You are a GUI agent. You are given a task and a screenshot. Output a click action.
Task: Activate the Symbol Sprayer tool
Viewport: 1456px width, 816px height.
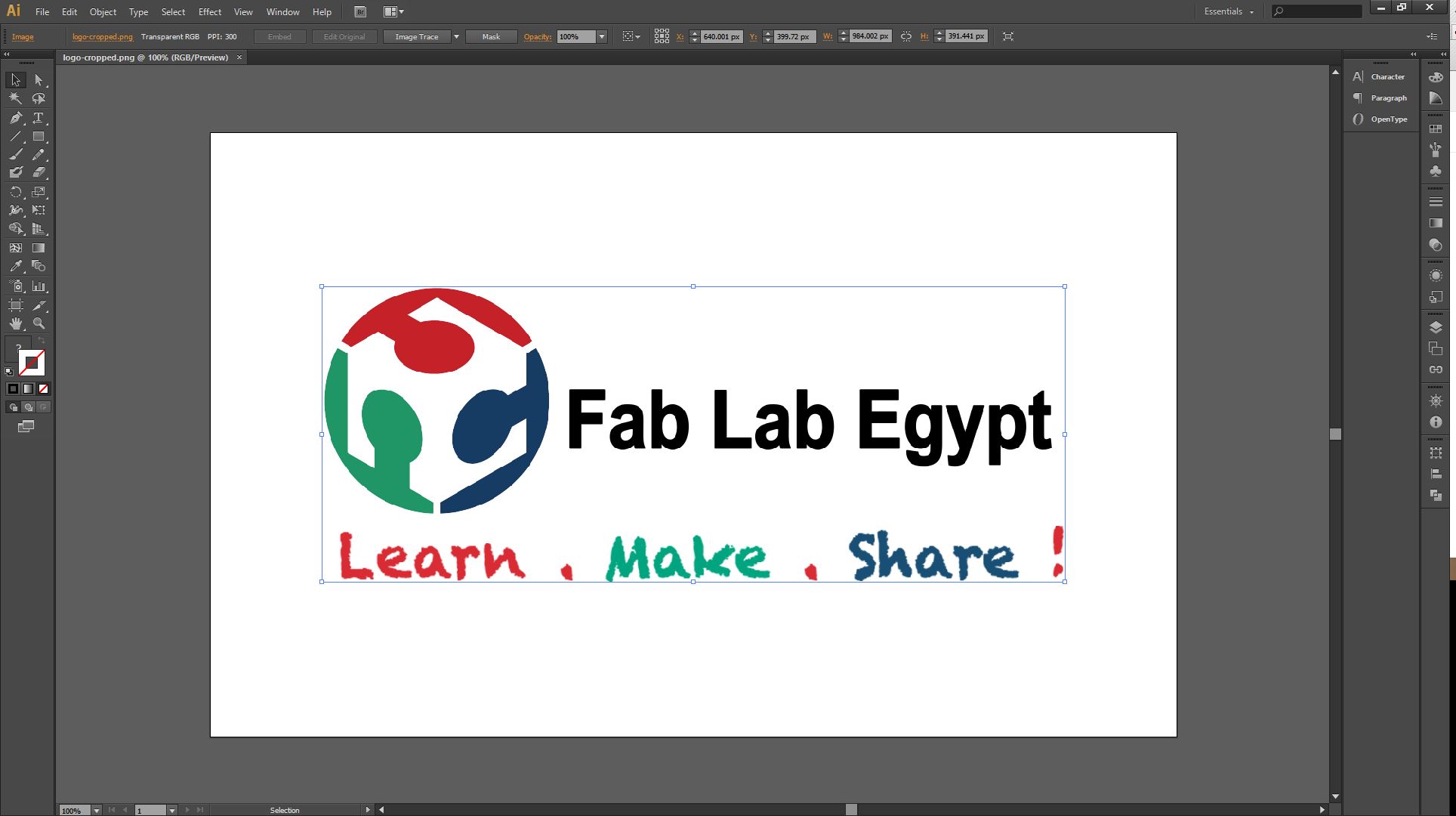click(x=15, y=286)
